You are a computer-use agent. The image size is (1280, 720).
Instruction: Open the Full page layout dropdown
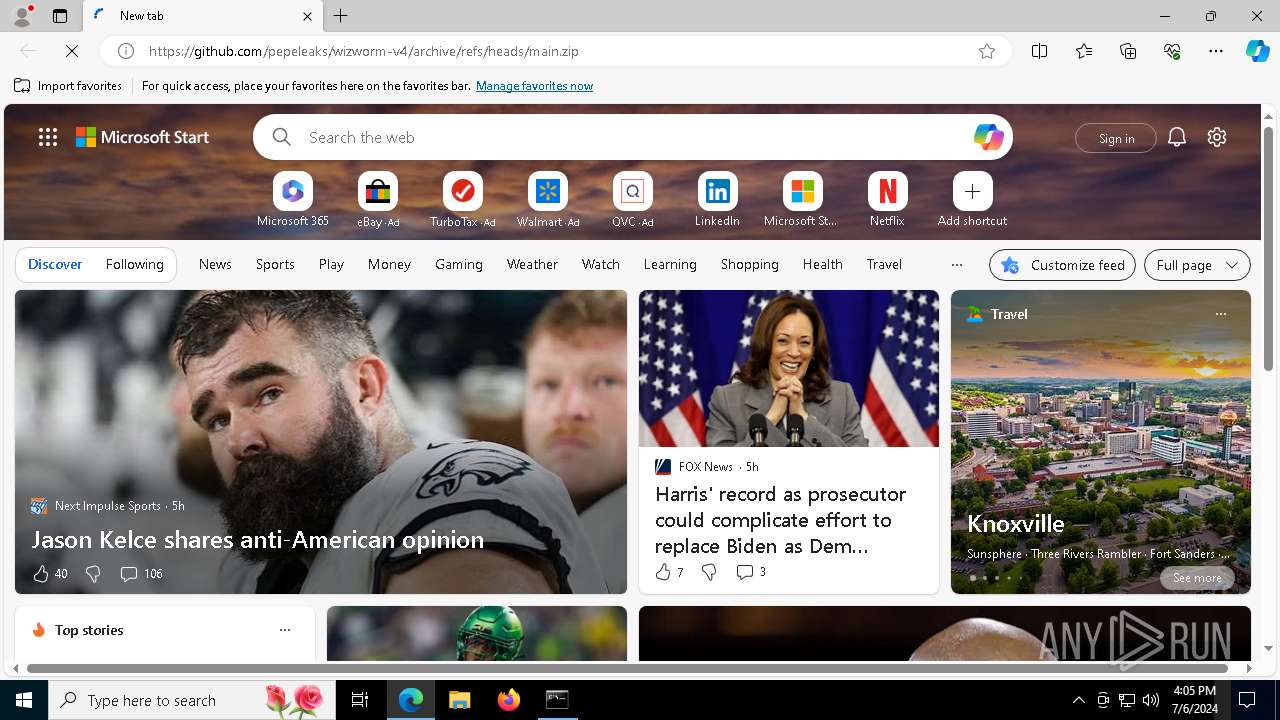click(x=1197, y=265)
